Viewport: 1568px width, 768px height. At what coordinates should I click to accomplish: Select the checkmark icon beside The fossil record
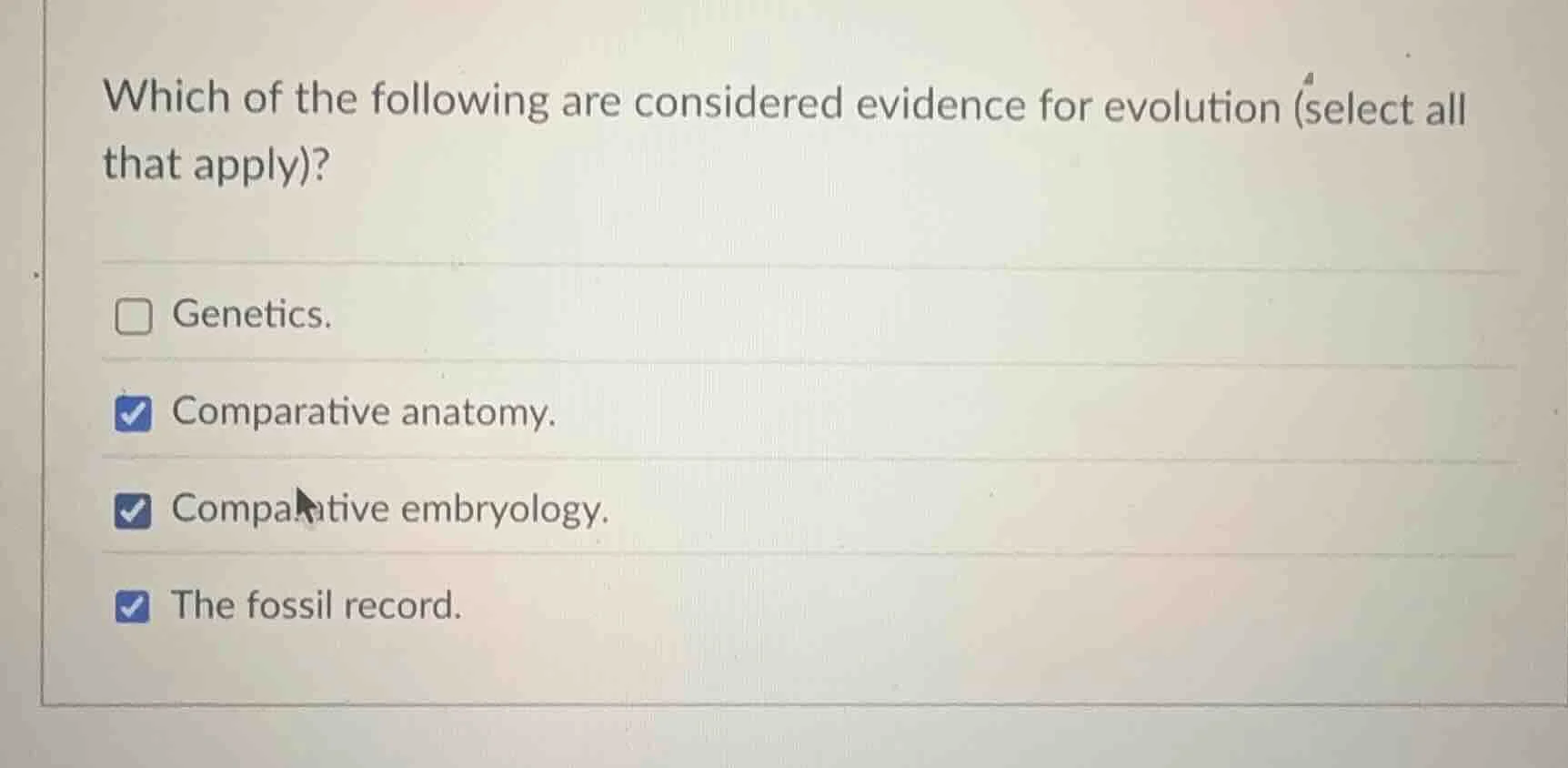click(x=132, y=605)
